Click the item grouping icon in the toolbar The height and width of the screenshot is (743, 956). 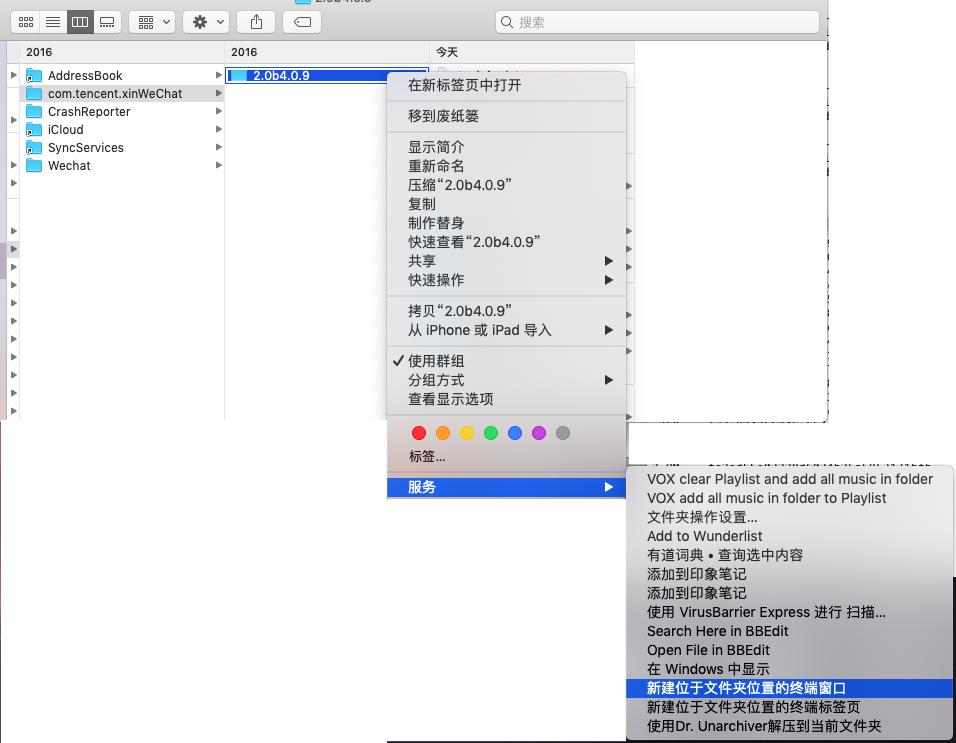[x=145, y=21]
